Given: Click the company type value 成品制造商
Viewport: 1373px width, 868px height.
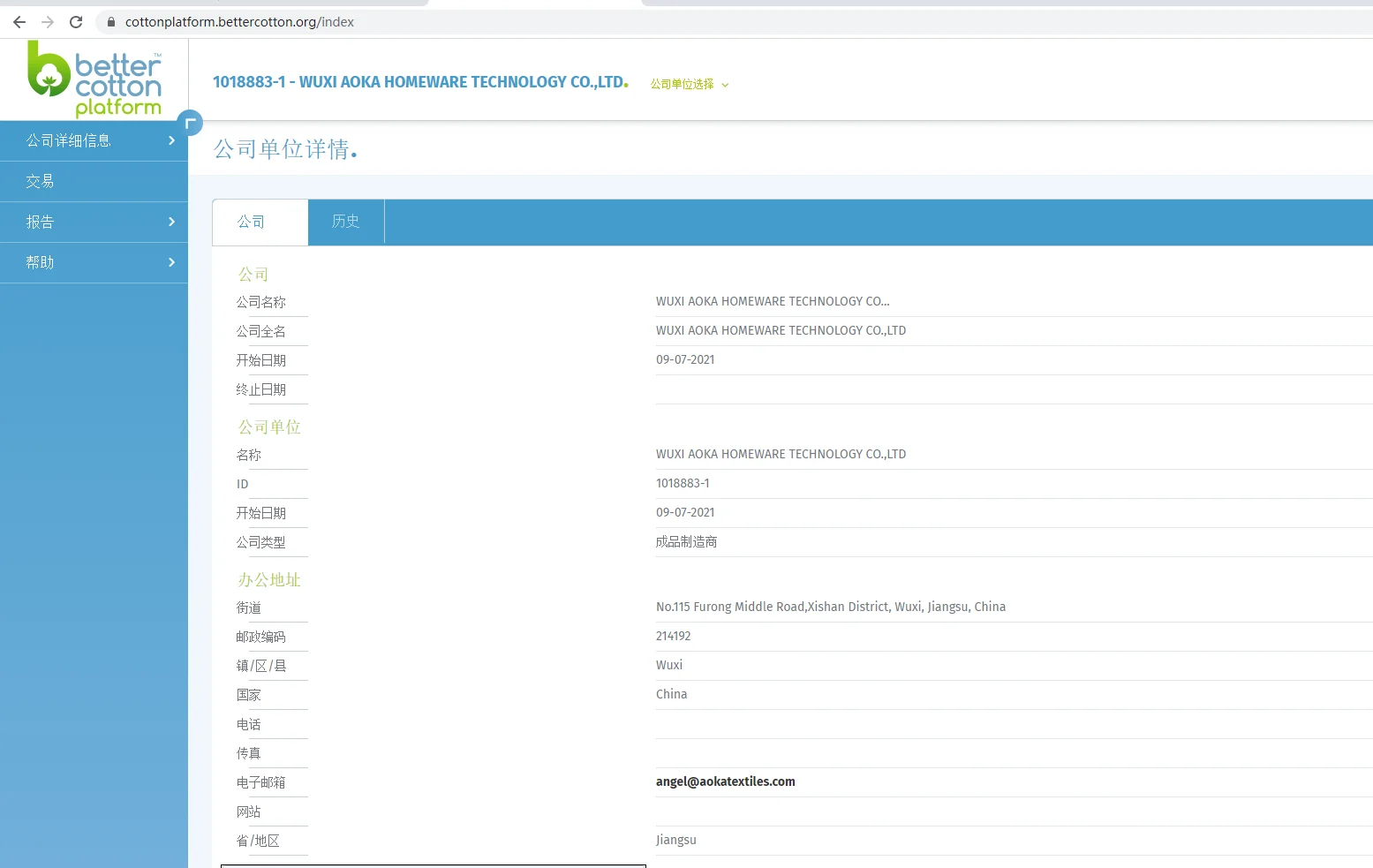Looking at the screenshot, I should pos(686,542).
